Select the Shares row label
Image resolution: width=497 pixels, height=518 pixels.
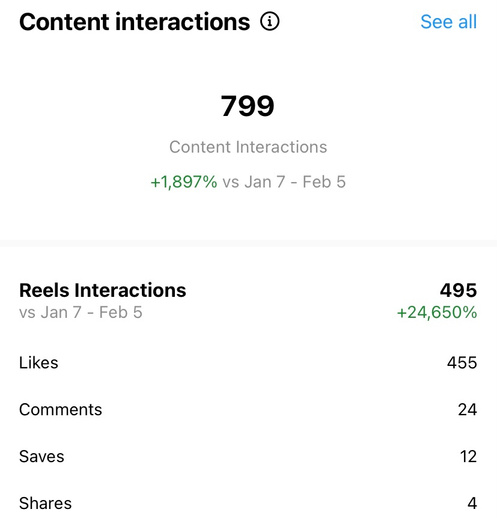point(45,503)
